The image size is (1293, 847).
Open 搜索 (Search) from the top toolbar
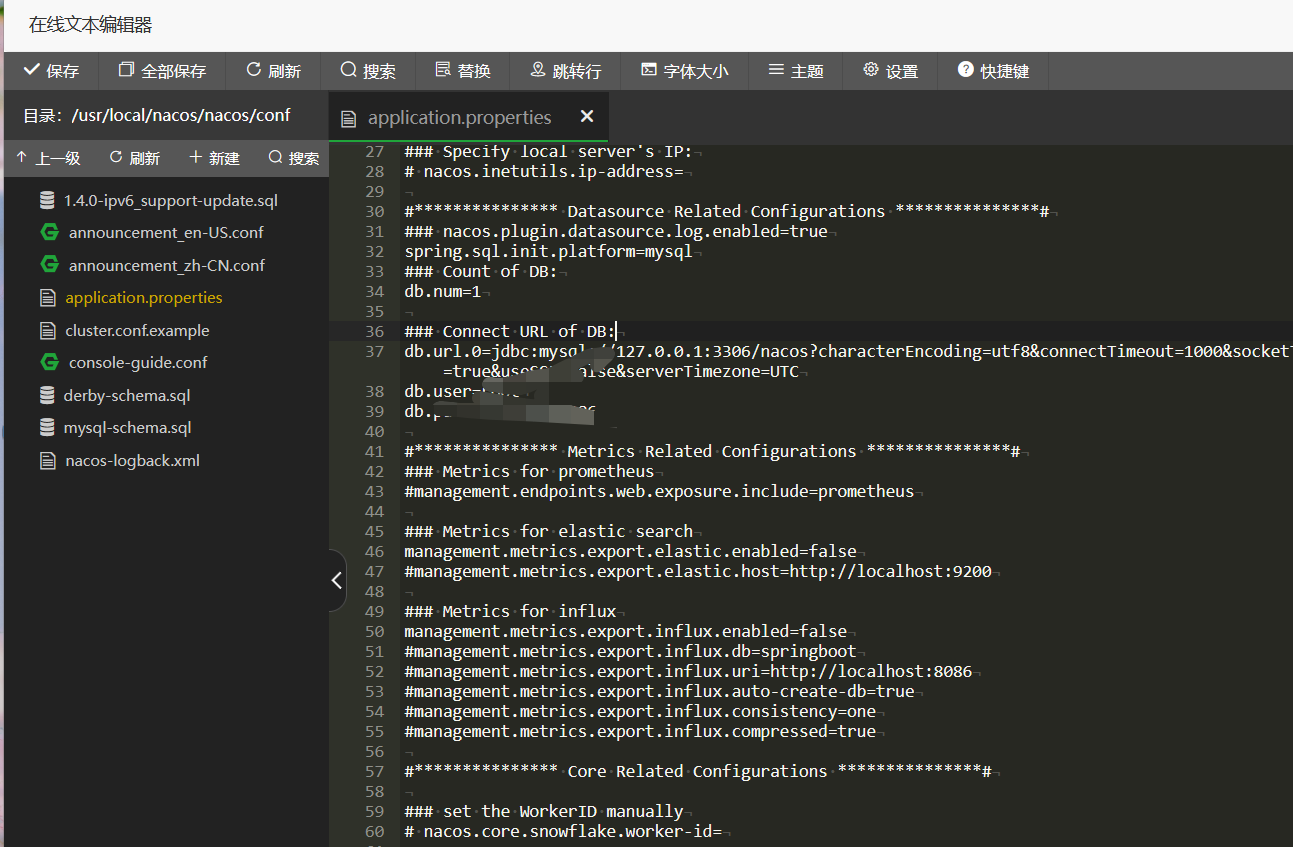coord(368,71)
